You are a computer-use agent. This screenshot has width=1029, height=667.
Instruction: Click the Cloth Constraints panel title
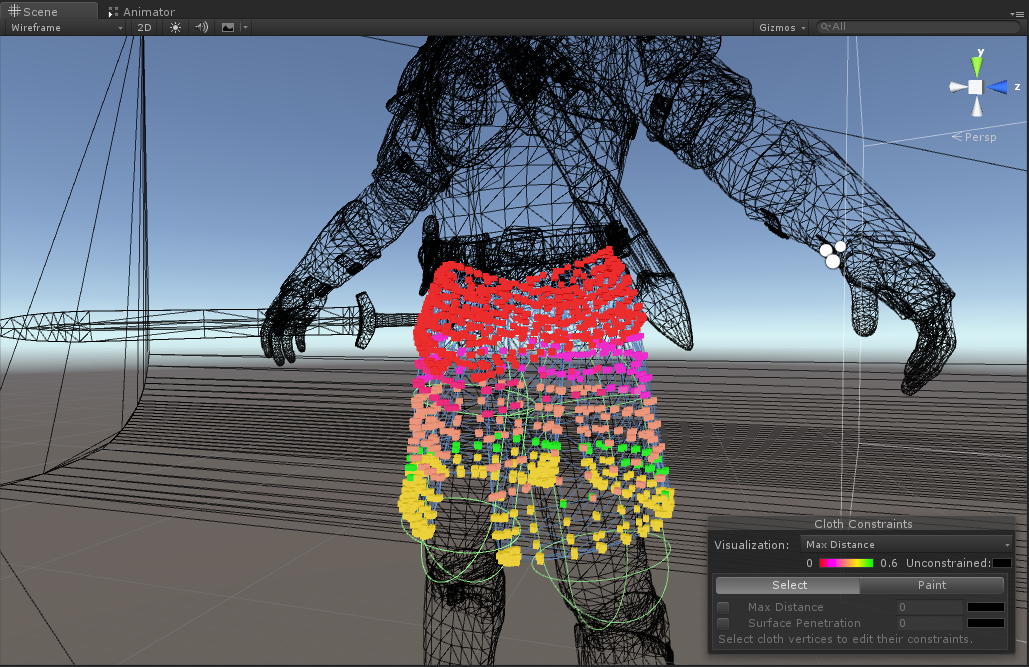coord(863,524)
